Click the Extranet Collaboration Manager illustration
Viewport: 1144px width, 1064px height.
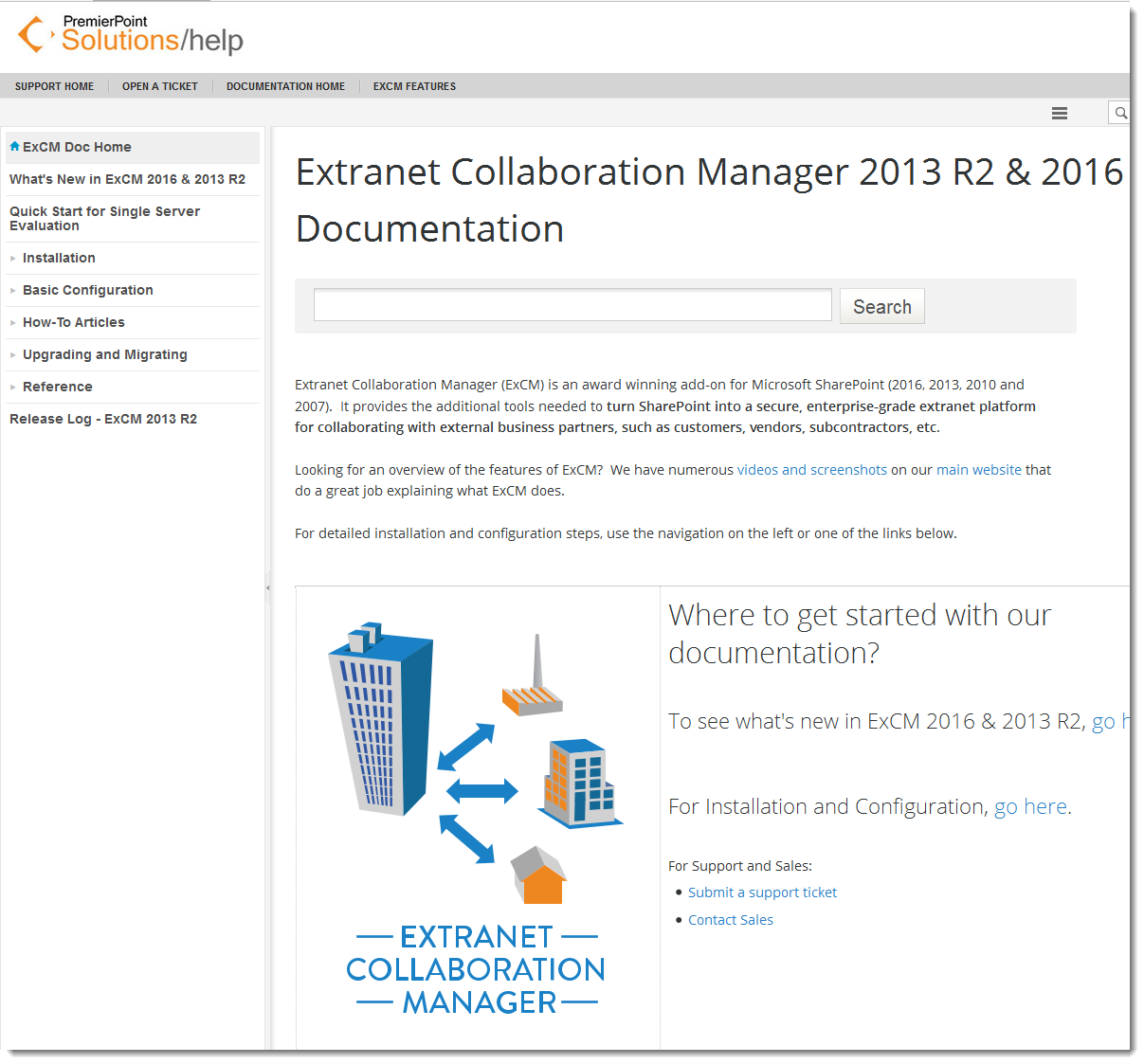coord(478,818)
